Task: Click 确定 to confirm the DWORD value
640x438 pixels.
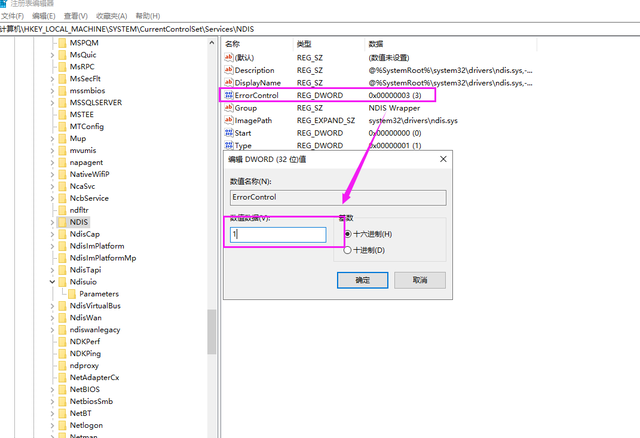Action: 362,280
